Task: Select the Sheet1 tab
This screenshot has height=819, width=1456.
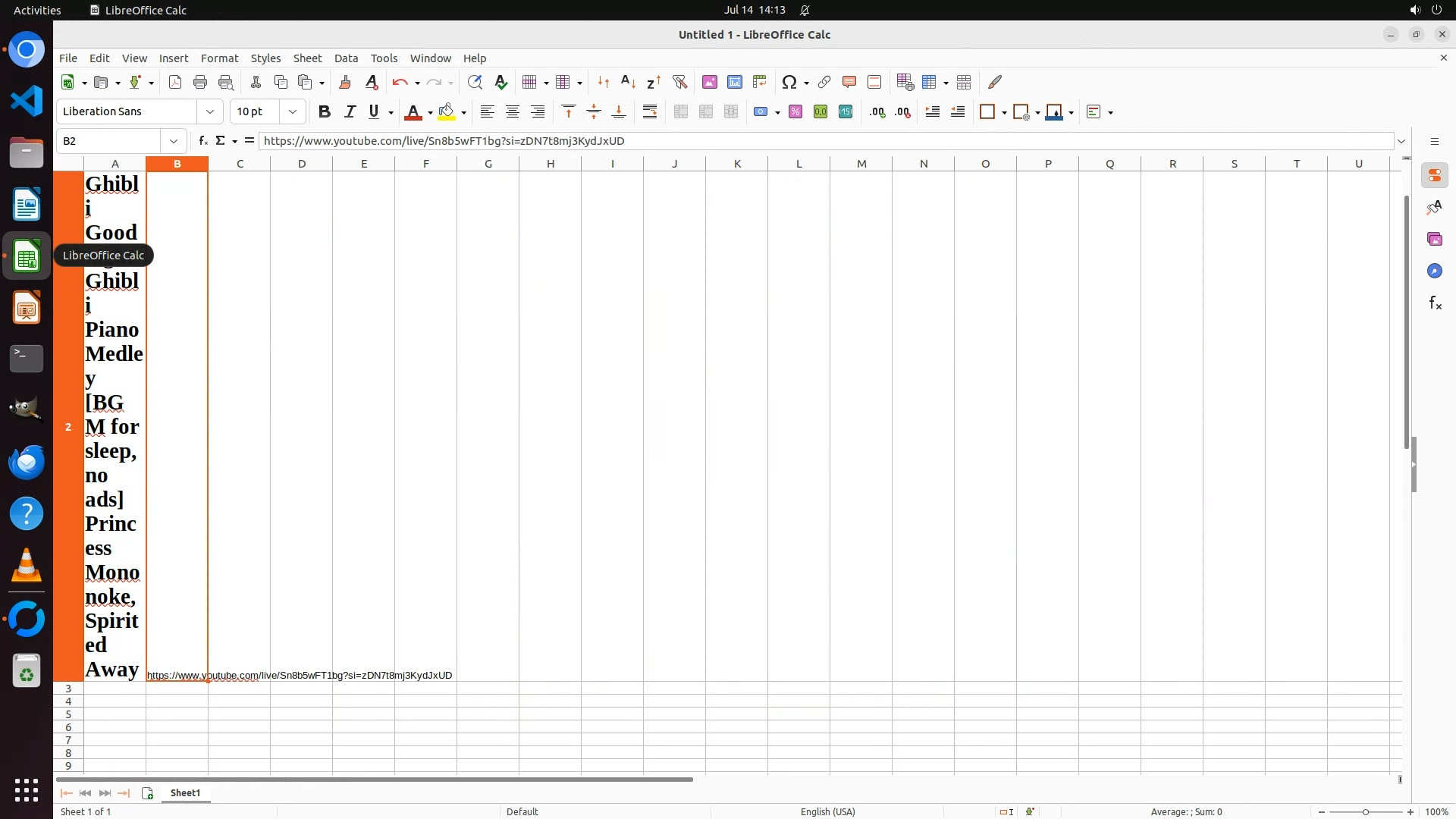Action: 185,793
